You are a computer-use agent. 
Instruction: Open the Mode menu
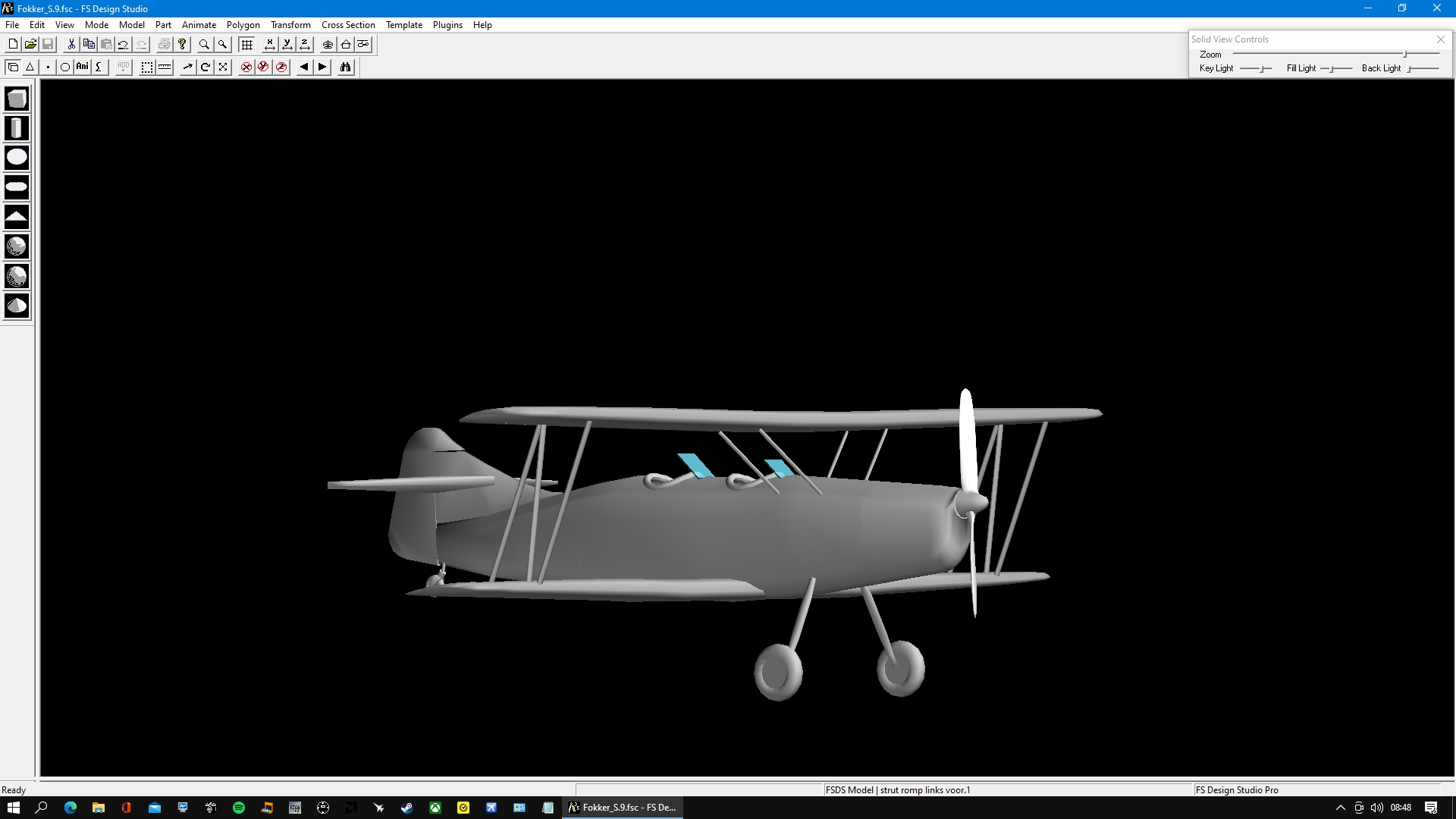96,25
